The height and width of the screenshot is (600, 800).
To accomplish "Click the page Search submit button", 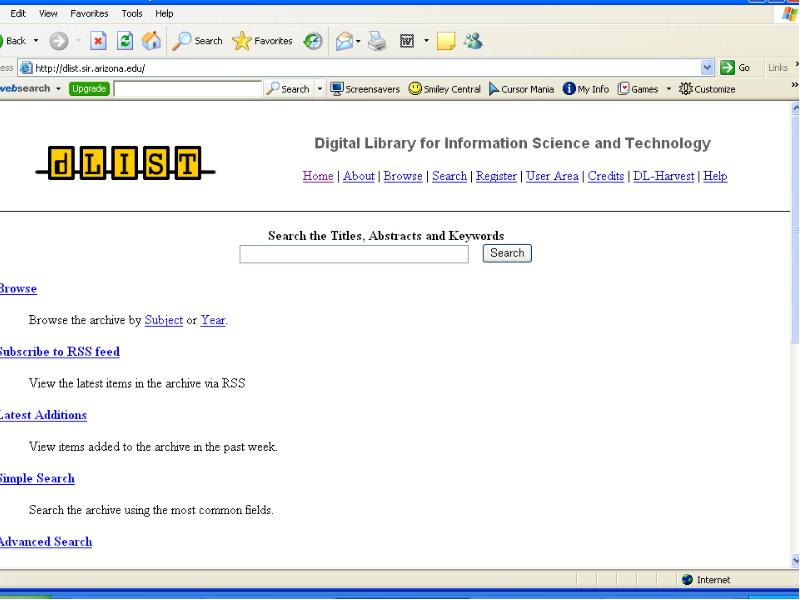I will [x=507, y=253].
